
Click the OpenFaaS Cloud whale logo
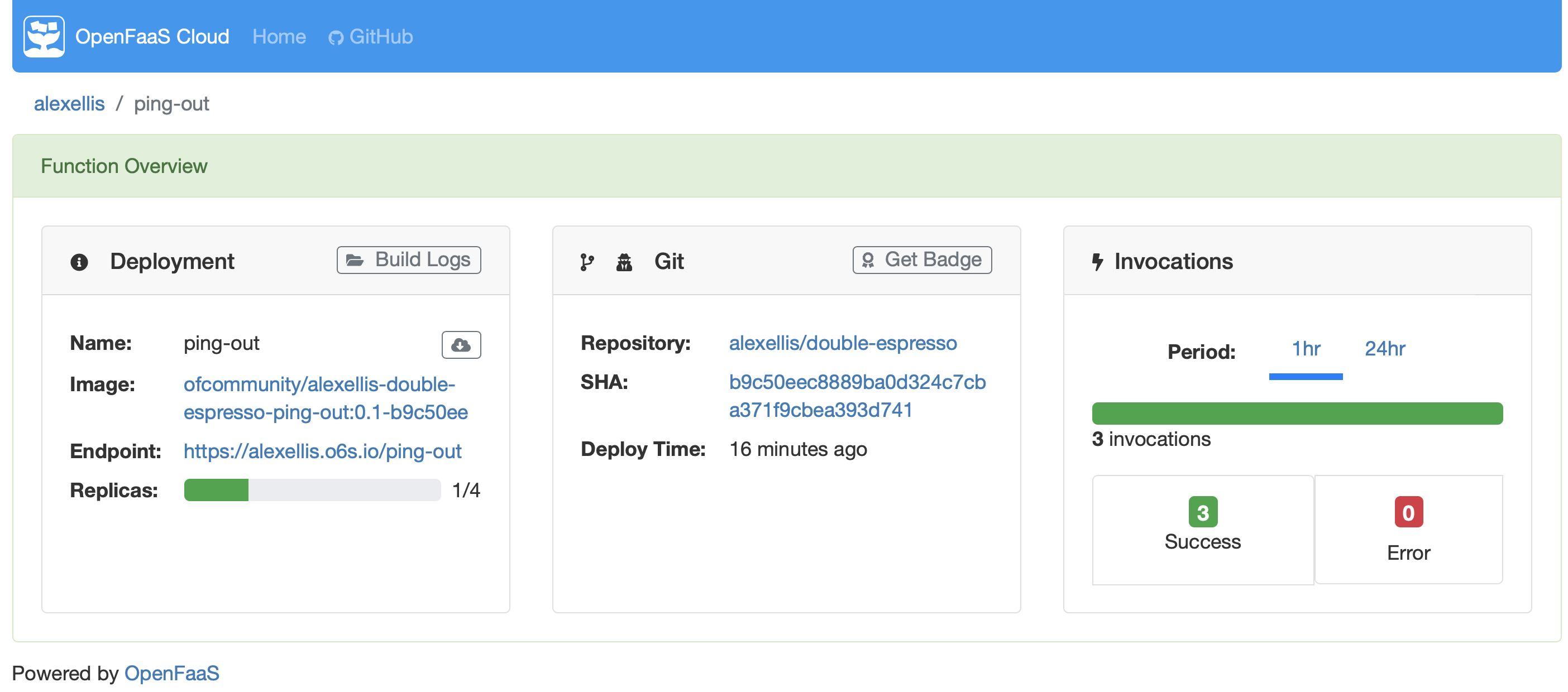click(x=44, y=36)
